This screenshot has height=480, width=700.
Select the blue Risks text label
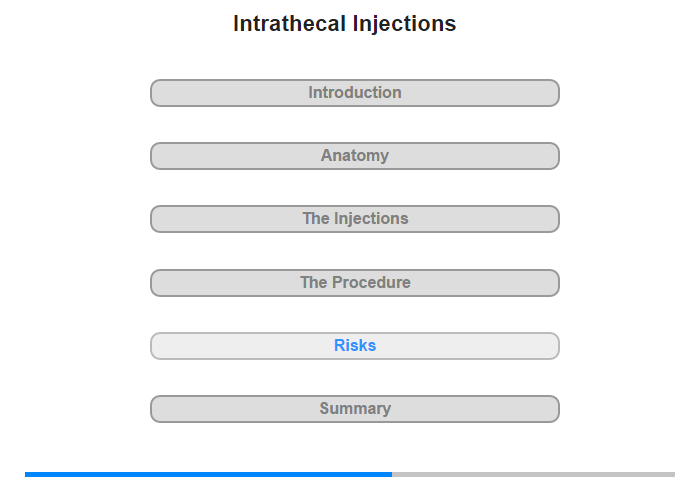click(x=355, y=345)
